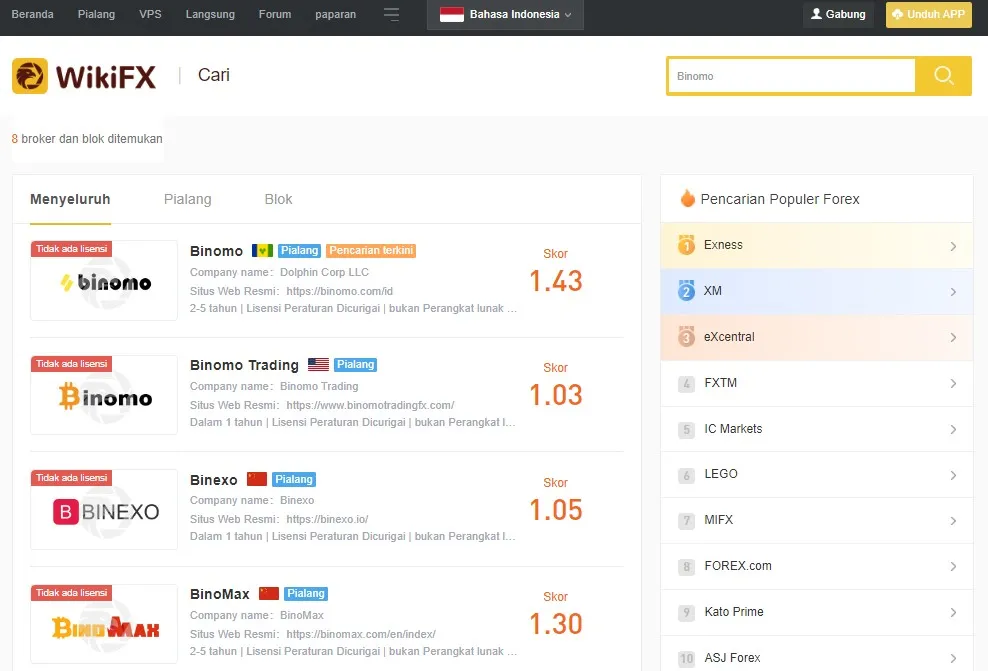Switch to the Pialang results tab
988x671 pixels.
point(188,199)
